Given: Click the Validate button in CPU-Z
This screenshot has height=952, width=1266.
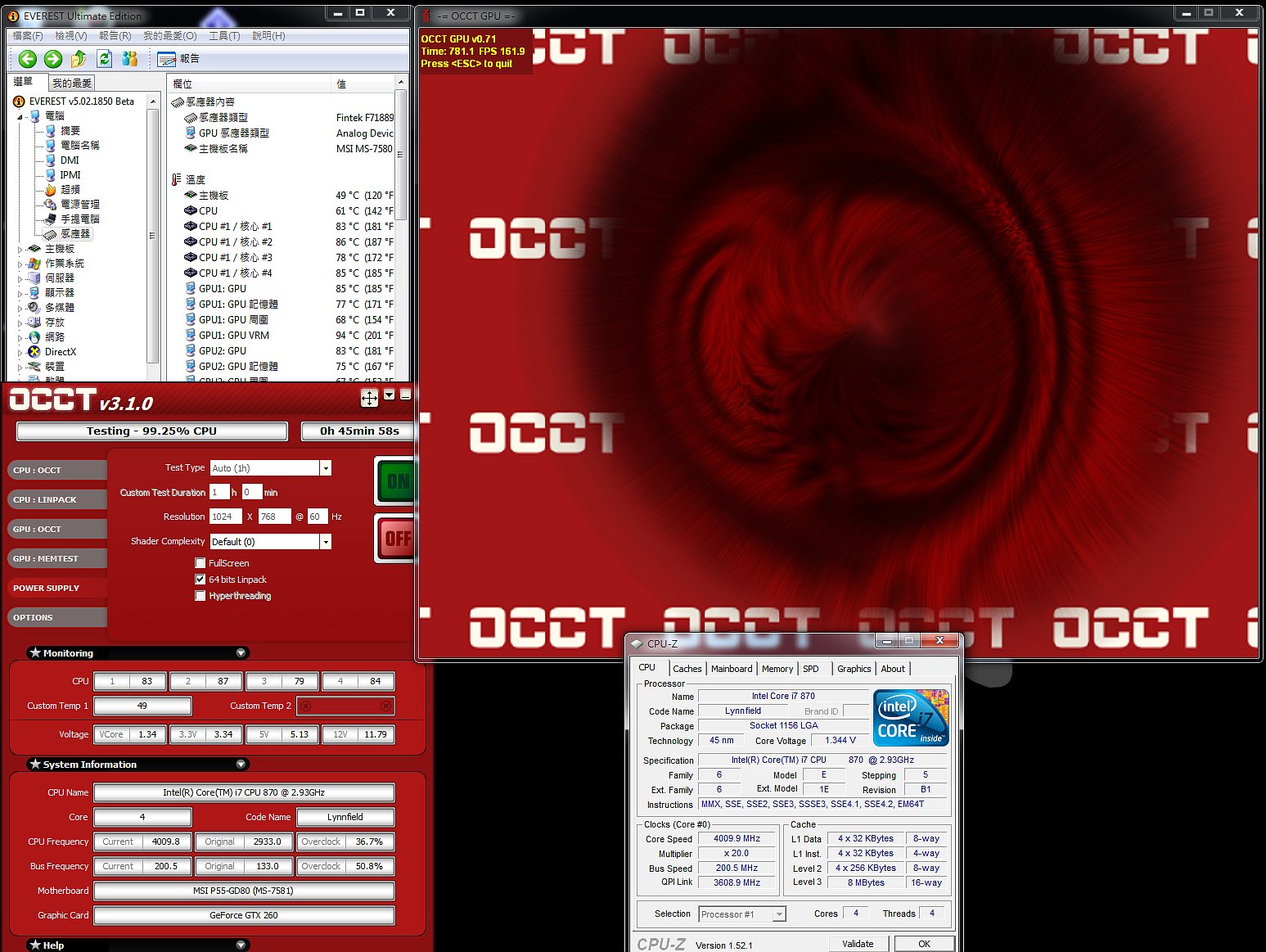Looking at the screenshot, I should click(x=858, y=944).
